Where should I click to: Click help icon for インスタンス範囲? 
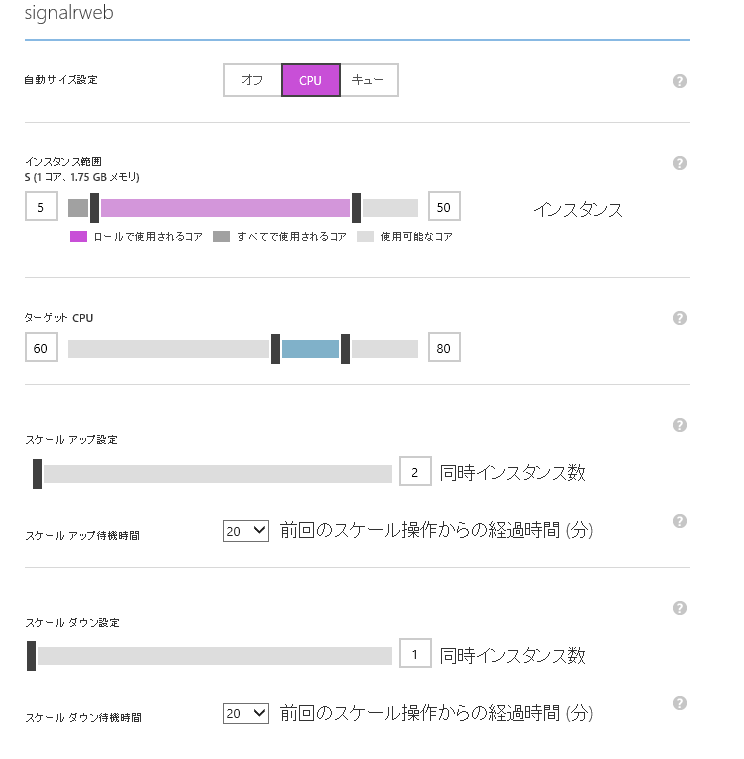tap(680, 163)
